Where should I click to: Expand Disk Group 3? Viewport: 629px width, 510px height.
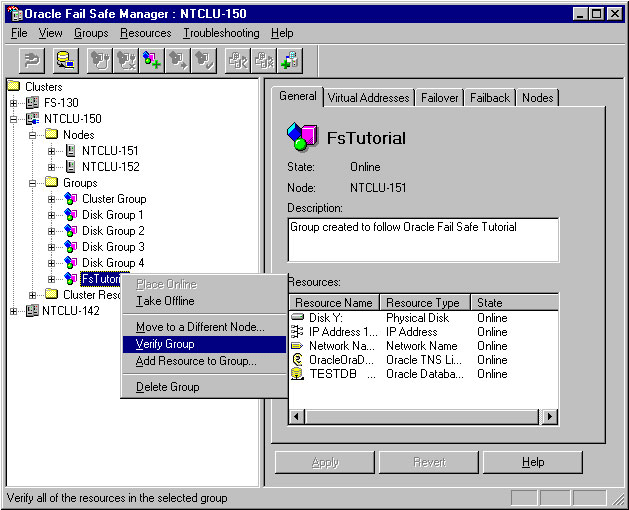51,247
